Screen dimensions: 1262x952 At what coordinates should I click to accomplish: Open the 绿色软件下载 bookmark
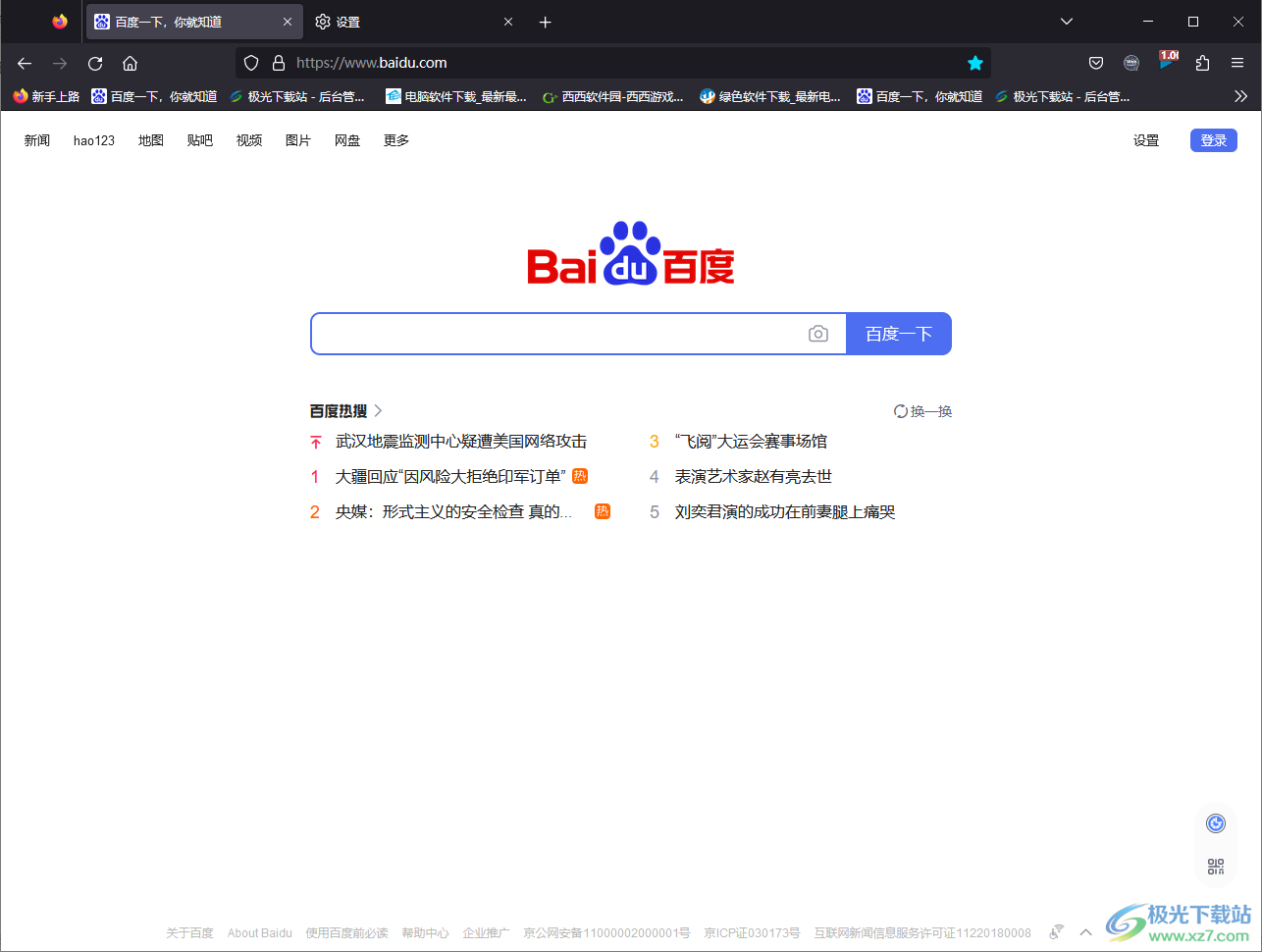click(x=770, y=96)
